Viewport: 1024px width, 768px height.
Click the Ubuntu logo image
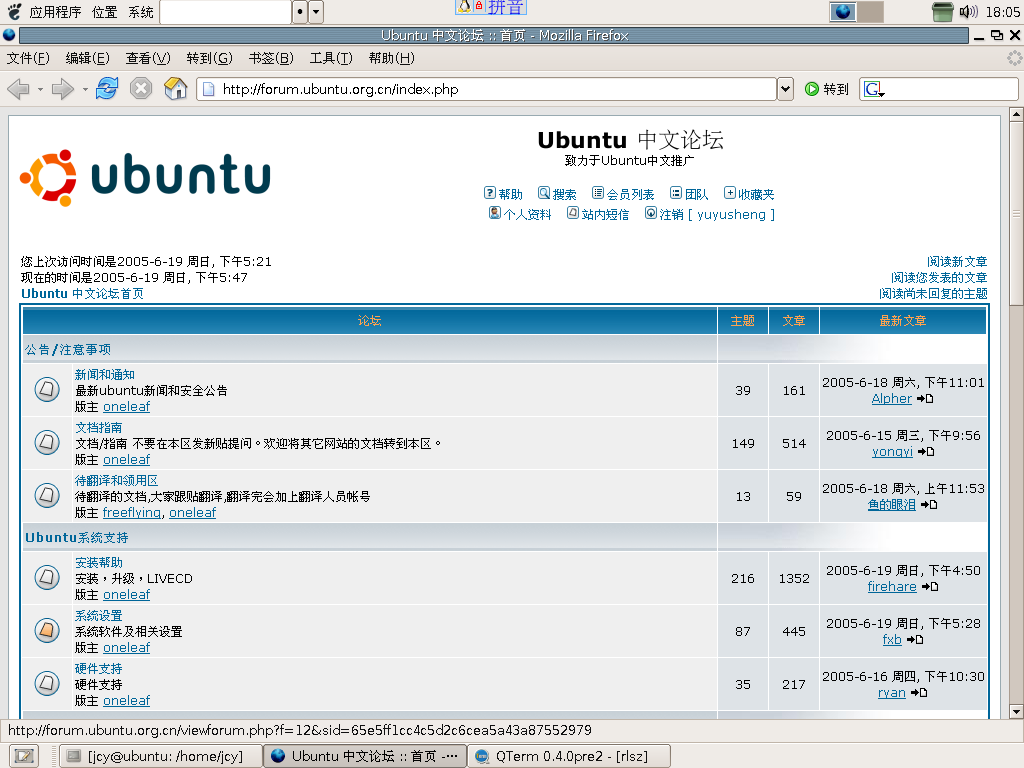[x=145, y=177]
